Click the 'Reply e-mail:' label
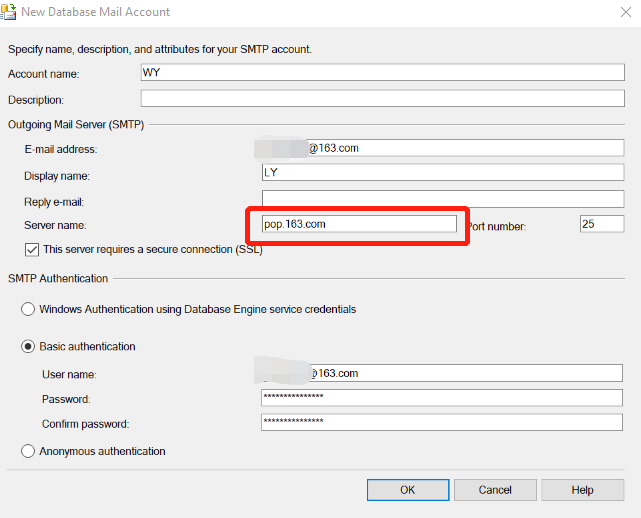The height and width of the screenshot is (518, 641). pyautogui.click(x=54, y=202)
